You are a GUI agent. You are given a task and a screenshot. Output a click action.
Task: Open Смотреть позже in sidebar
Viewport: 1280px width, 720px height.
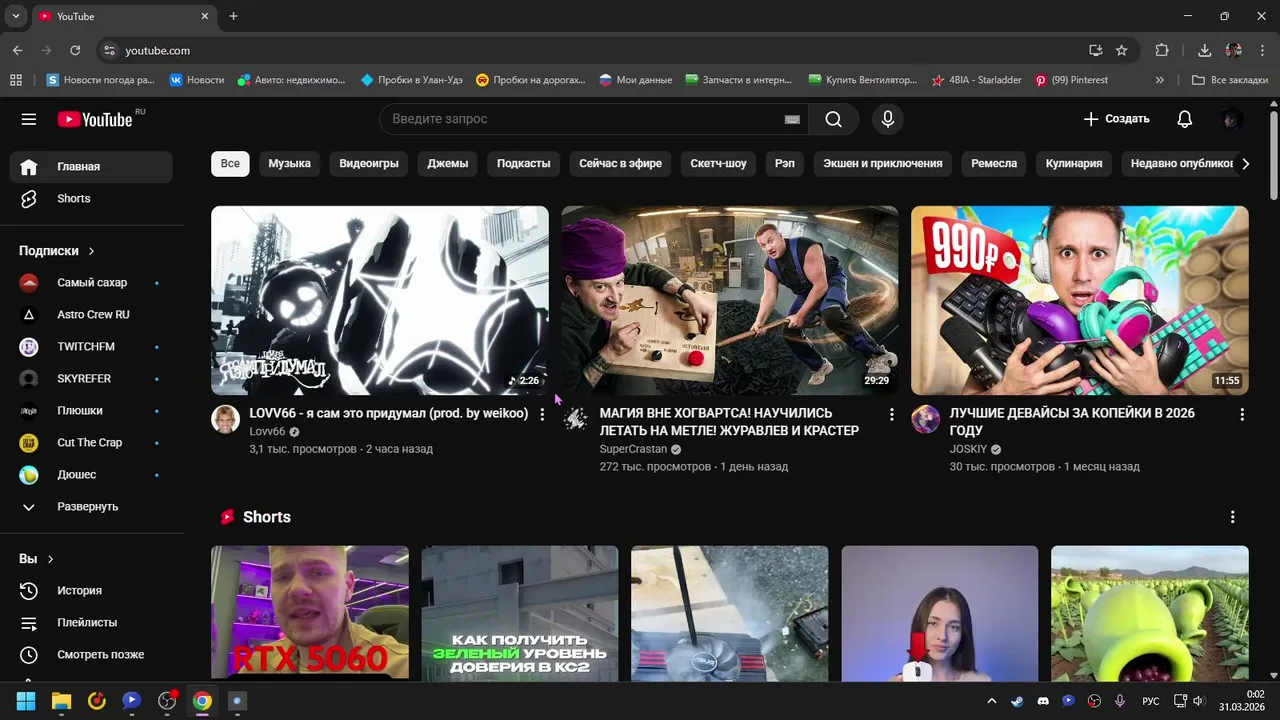[92, 655]
